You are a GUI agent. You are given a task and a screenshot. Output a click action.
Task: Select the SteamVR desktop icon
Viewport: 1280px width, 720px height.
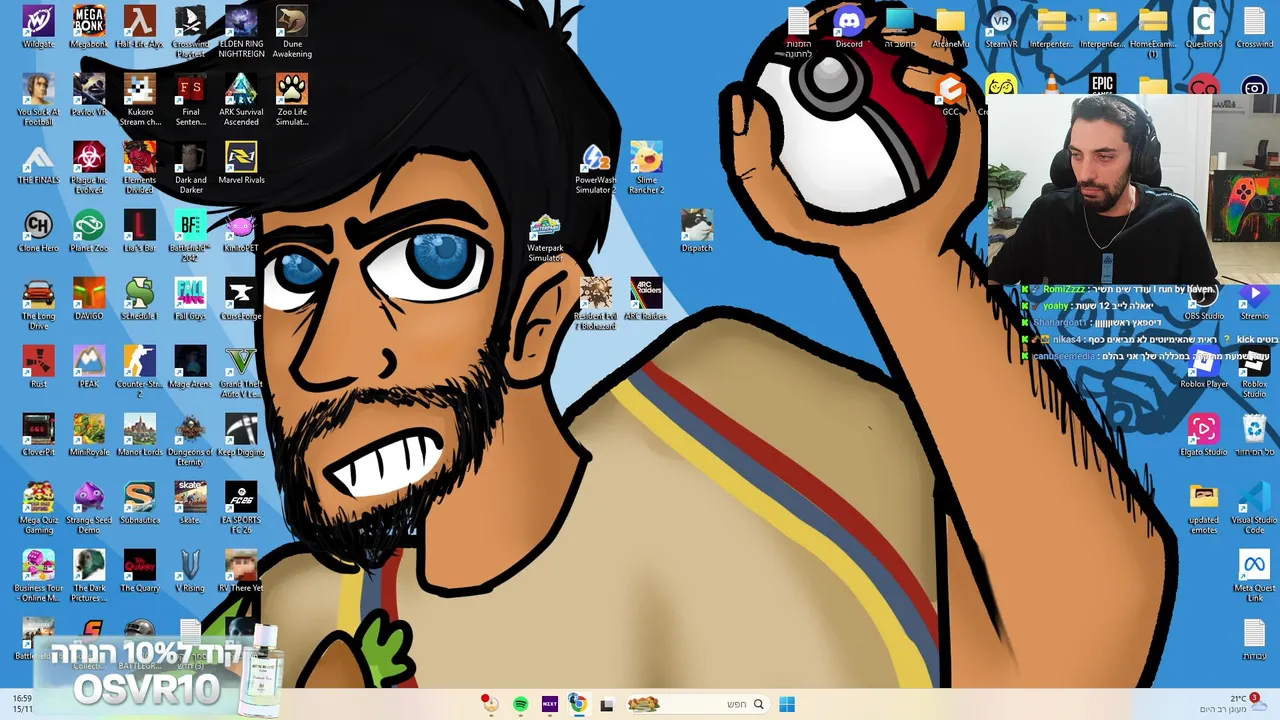click(1001, 27)
